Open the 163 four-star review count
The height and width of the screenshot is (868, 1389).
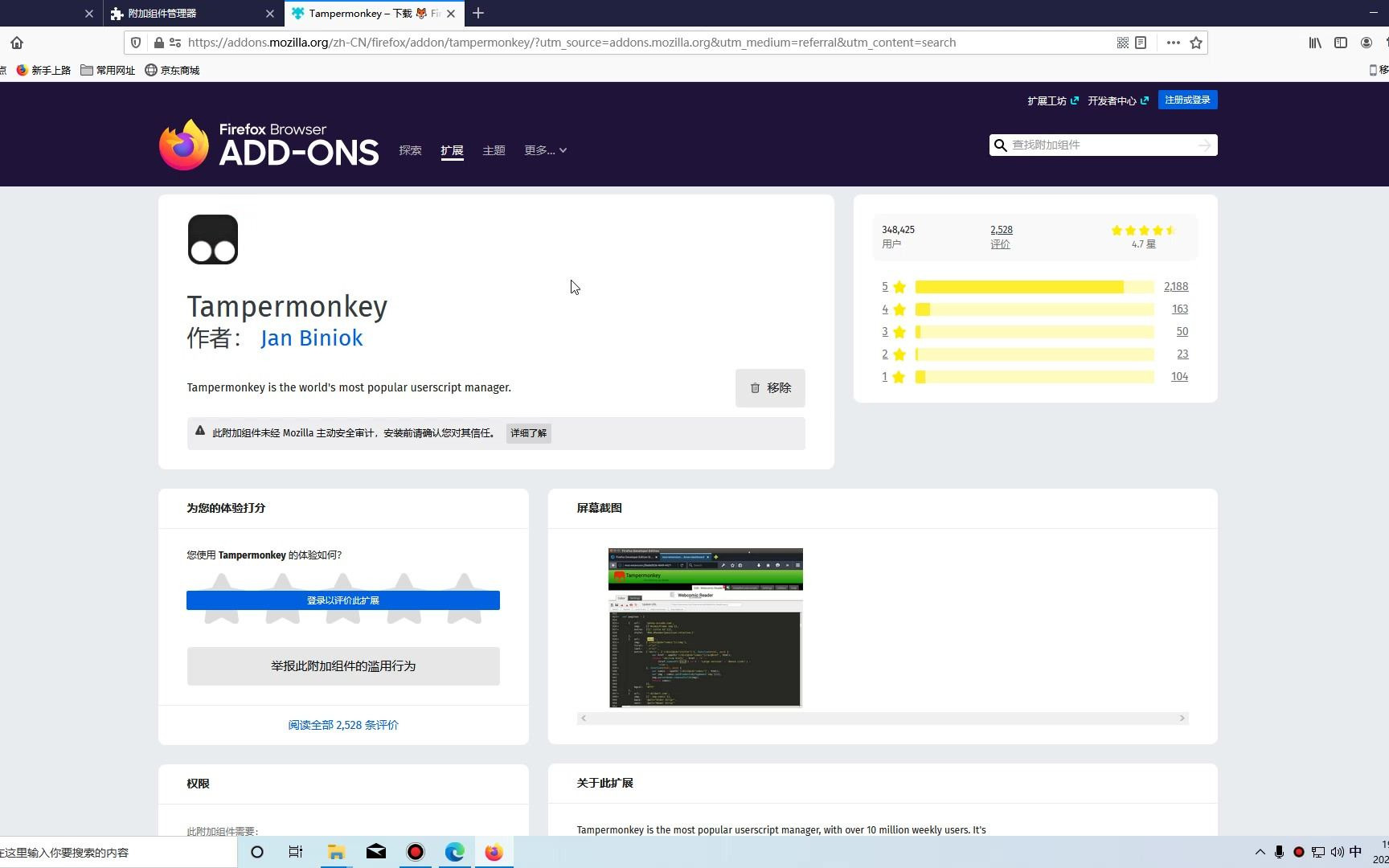1180,309
